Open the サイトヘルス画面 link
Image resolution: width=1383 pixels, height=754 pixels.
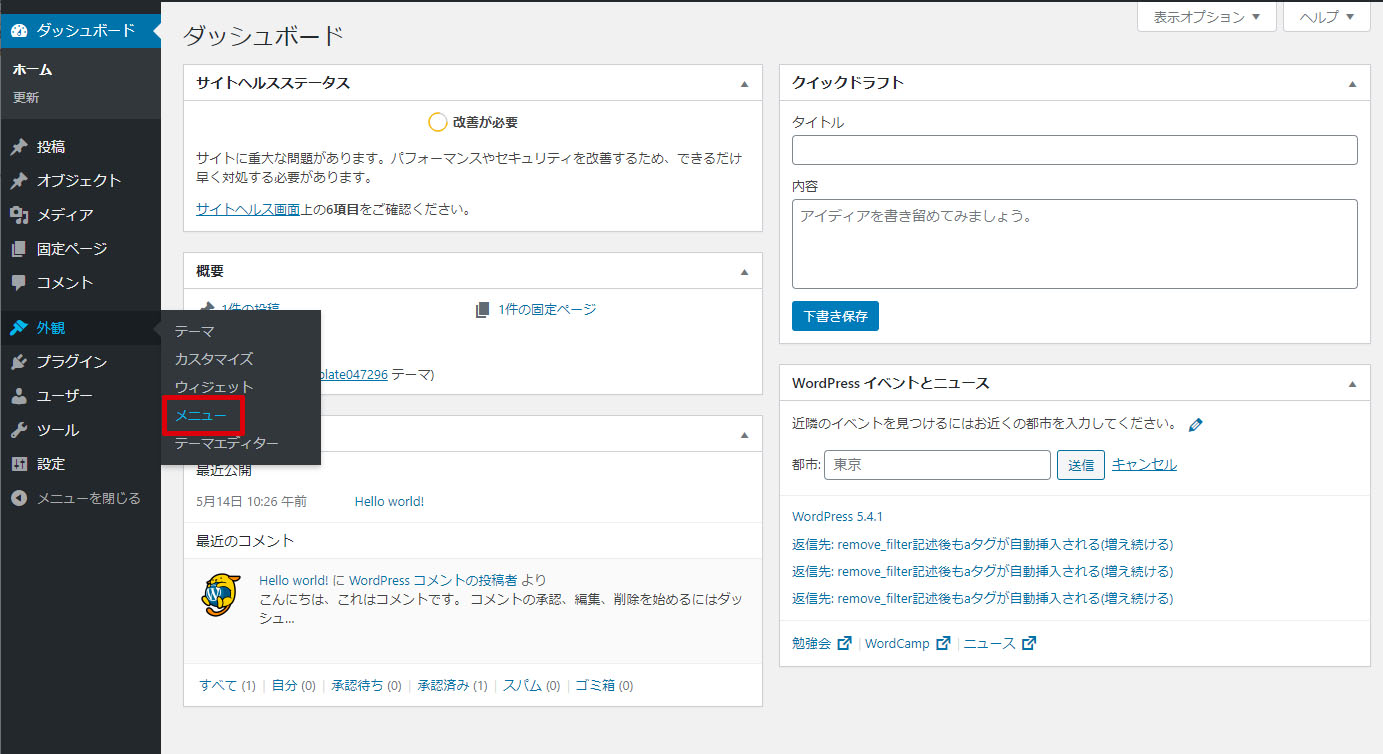[x=247, y=210]
